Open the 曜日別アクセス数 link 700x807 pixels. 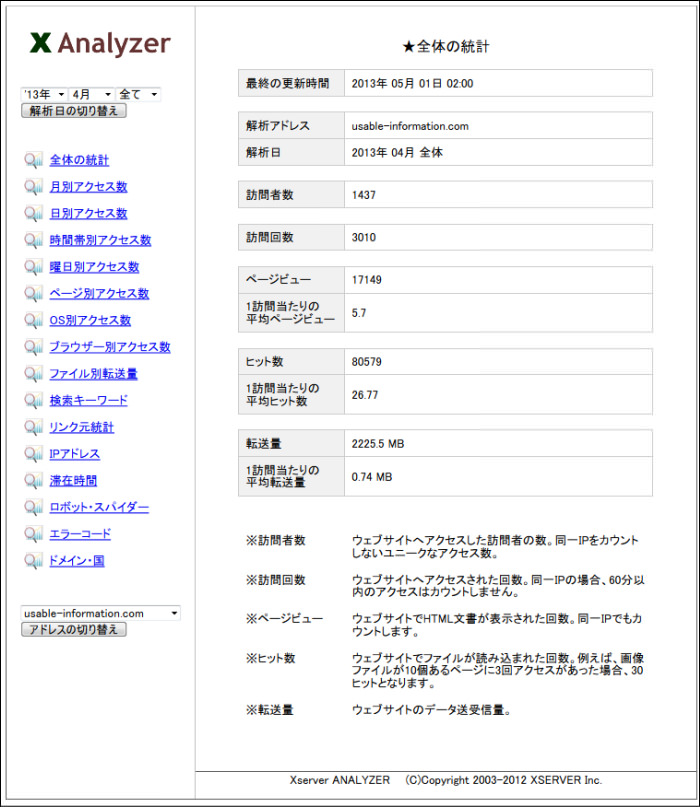[x=94, y=267]
